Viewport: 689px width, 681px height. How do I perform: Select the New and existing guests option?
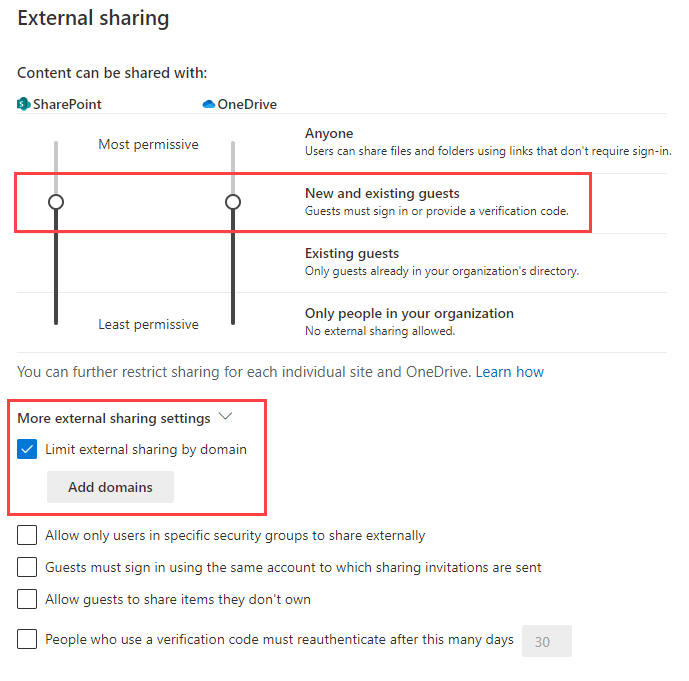pyautogui.click(x=382, y=193)
